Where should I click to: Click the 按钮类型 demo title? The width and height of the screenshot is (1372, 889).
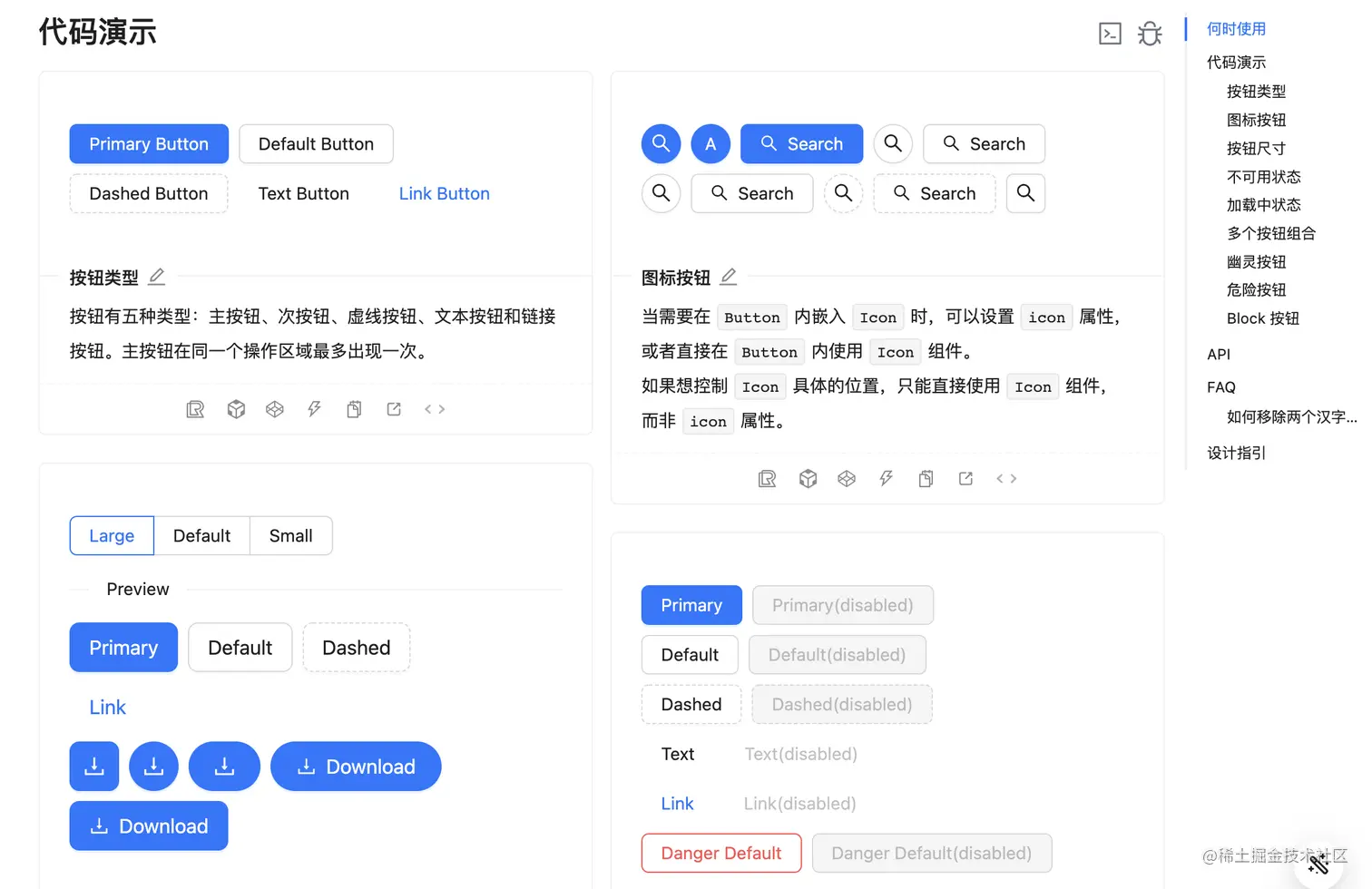[x=104, y=278]
